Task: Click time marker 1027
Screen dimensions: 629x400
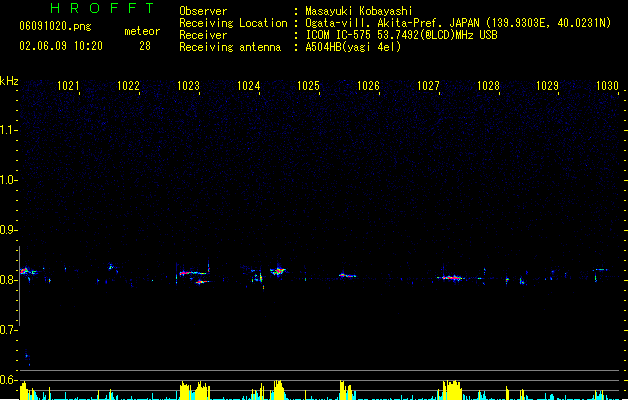Action: click(x=428, y=86)
